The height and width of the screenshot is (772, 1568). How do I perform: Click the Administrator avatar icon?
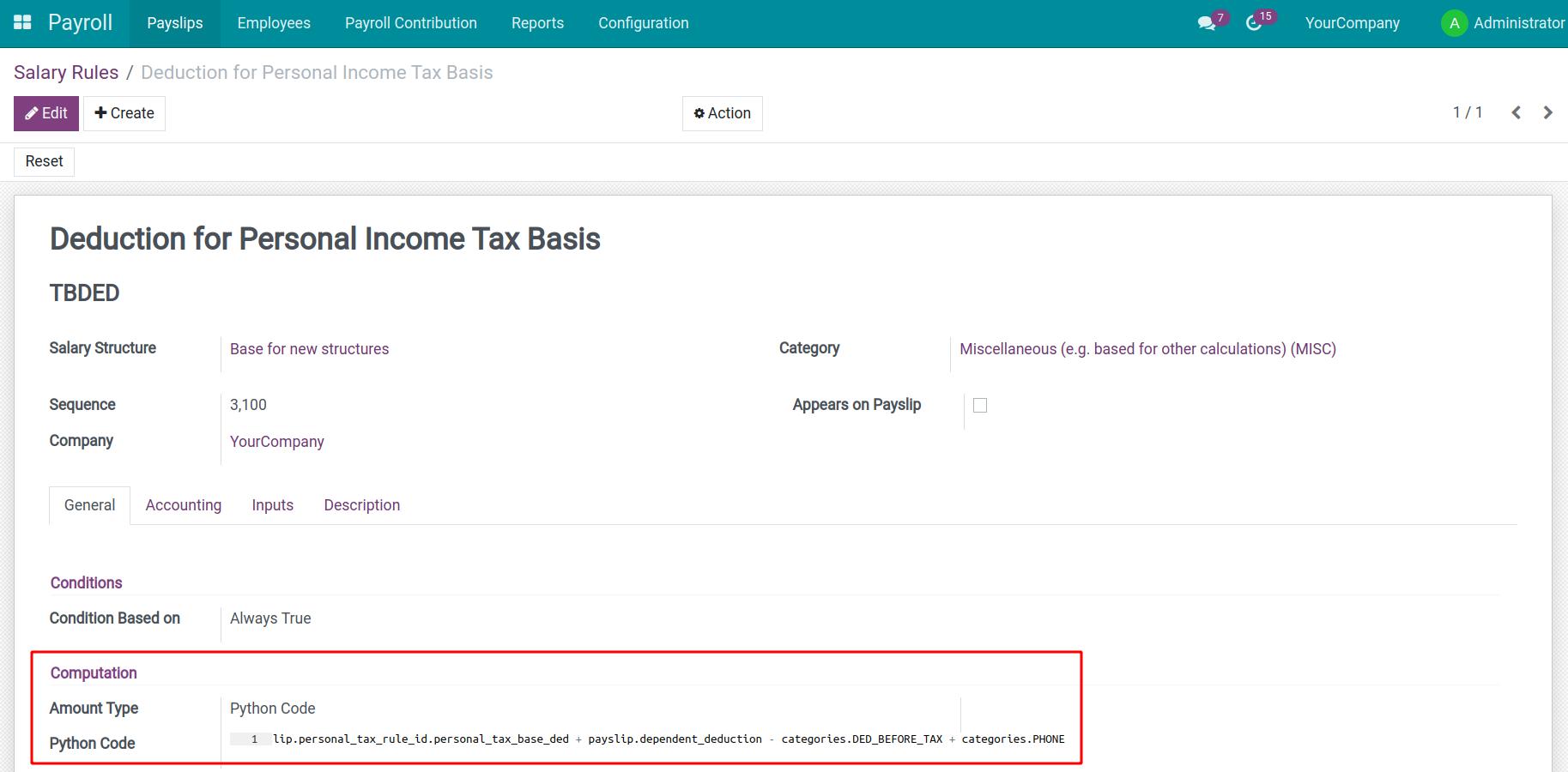pos(1454,23)
